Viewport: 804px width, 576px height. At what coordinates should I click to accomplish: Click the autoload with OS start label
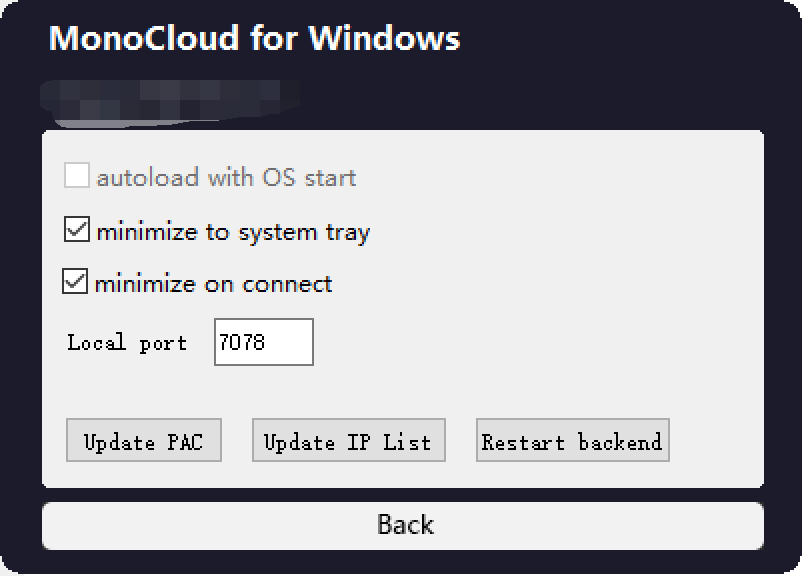pyautogui.click(x=226, y=177)
